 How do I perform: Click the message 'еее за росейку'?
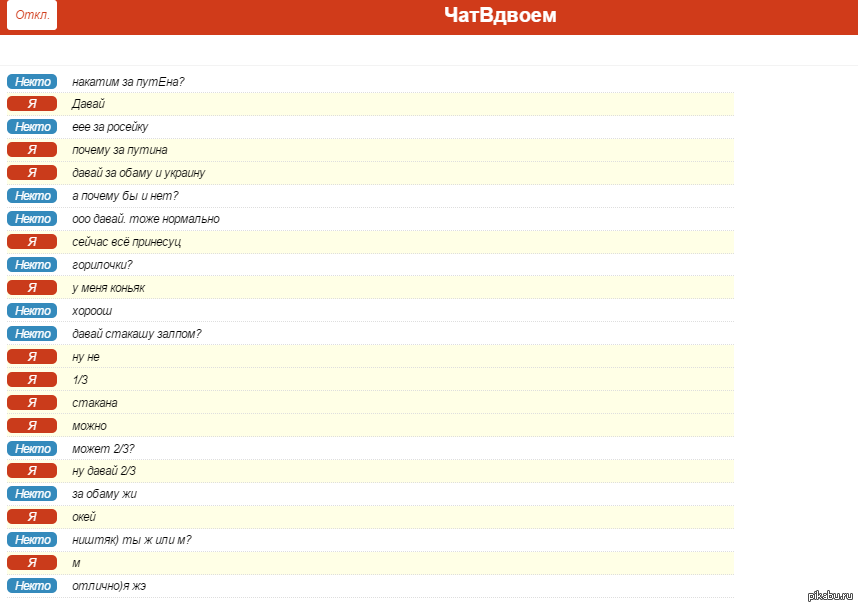coord(110,127)
